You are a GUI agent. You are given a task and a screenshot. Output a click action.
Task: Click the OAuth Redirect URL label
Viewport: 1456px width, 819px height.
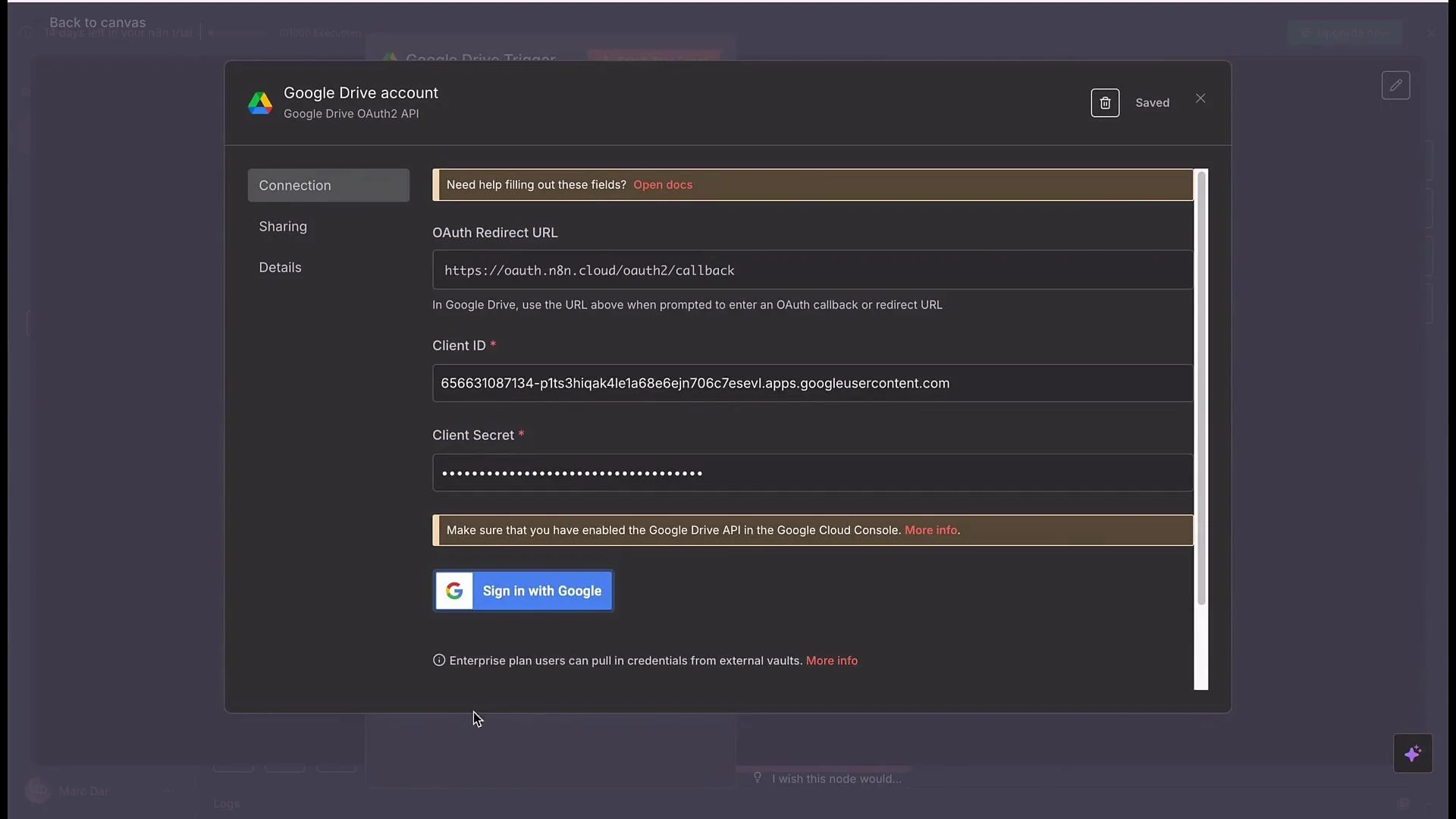[x=495, y=233]
